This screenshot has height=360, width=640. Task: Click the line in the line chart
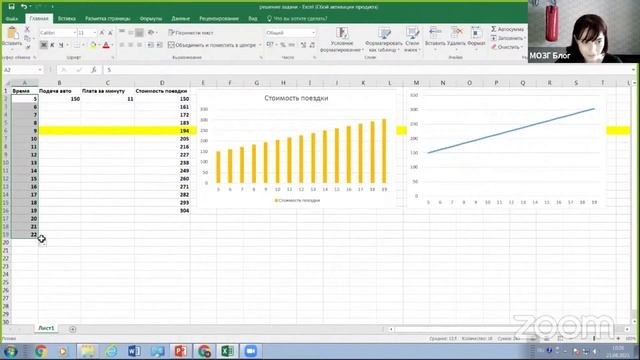click(511, 131)
